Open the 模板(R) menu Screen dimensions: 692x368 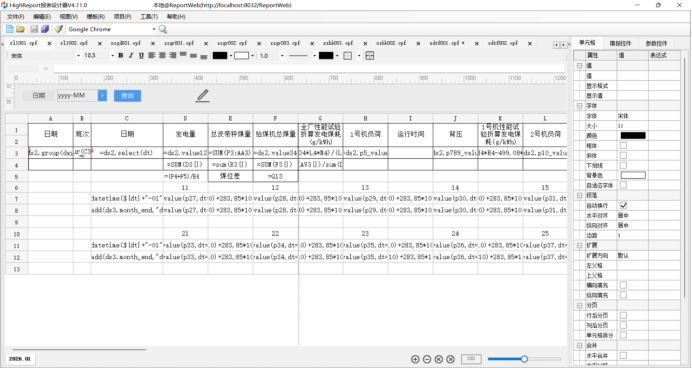pos(95,17)
